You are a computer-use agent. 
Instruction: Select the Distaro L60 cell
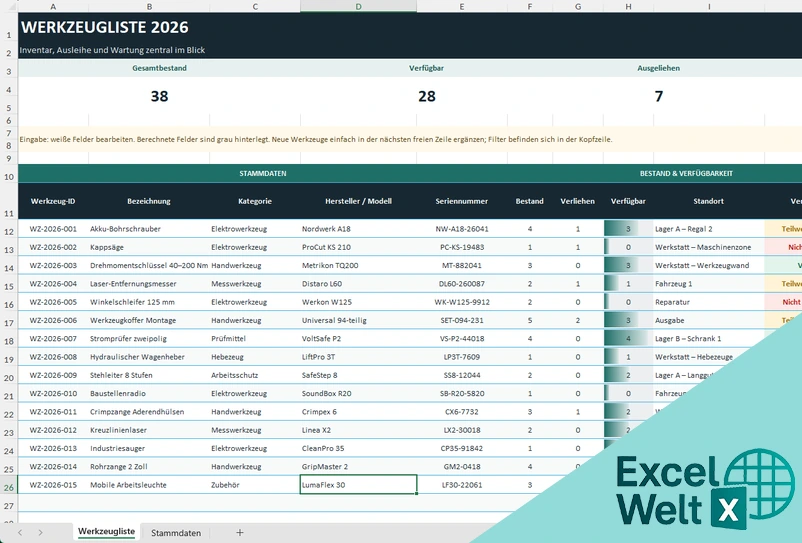pyautogui.click(x=358, y=284)
